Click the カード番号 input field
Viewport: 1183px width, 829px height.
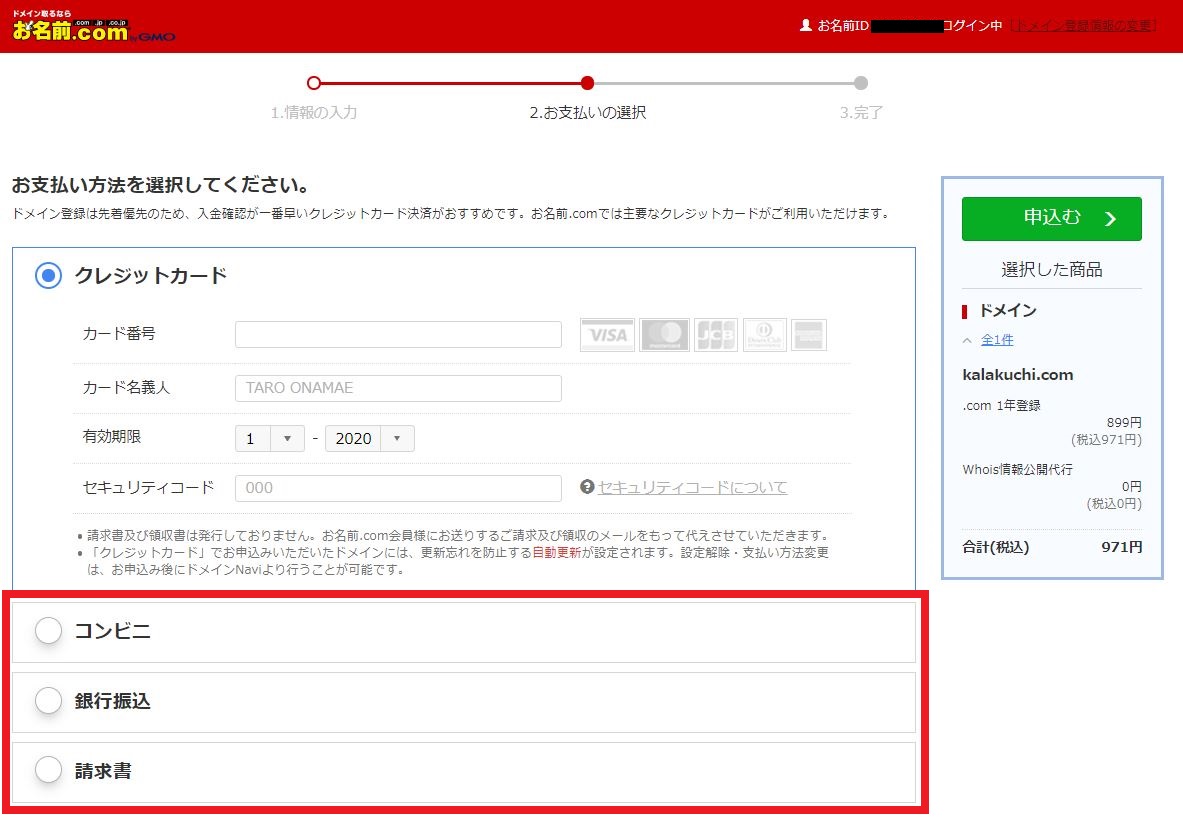(x=398, y=334)
